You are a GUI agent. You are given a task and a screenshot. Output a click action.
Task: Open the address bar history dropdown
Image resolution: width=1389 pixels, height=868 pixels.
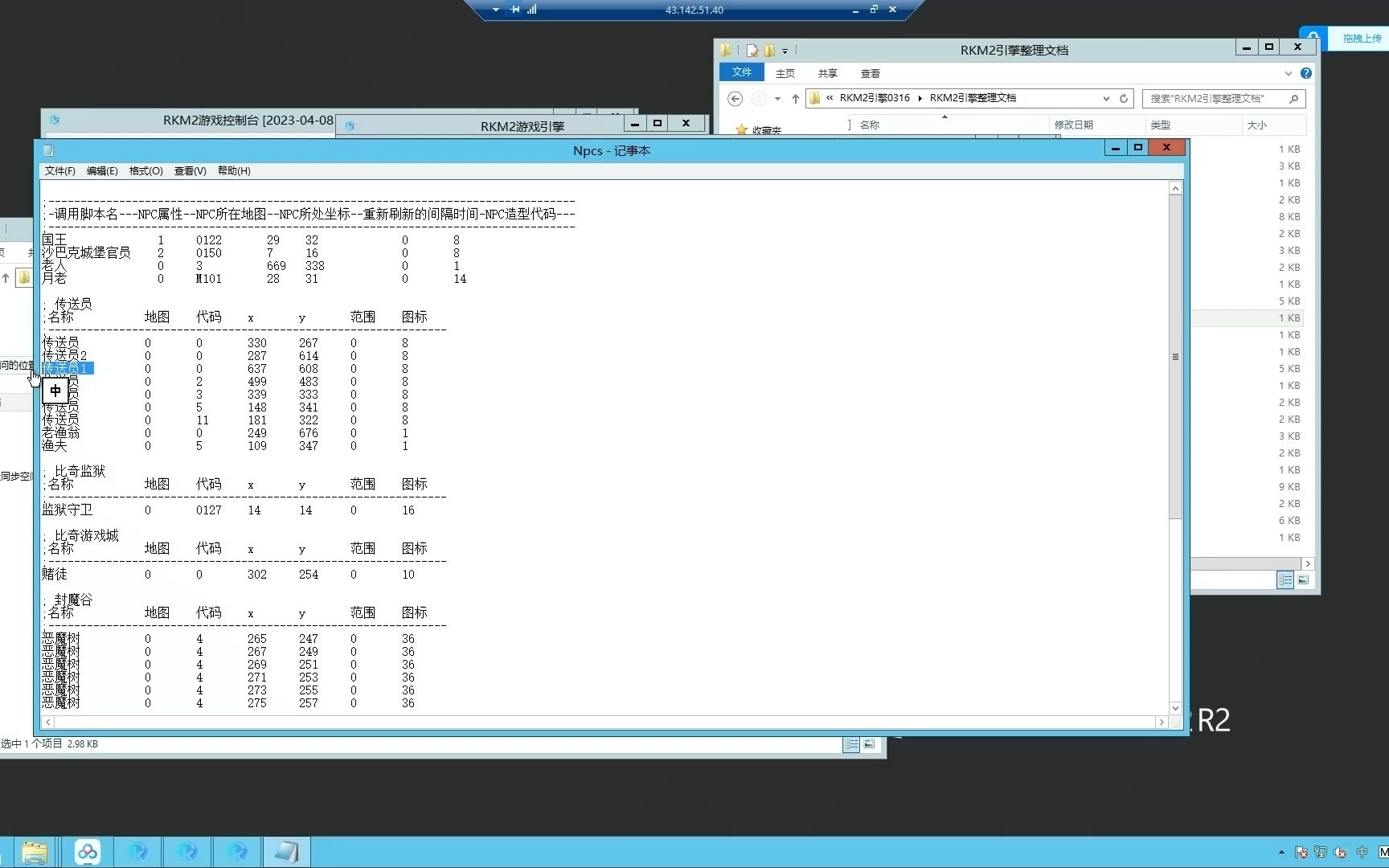[x=1106, y=98]
